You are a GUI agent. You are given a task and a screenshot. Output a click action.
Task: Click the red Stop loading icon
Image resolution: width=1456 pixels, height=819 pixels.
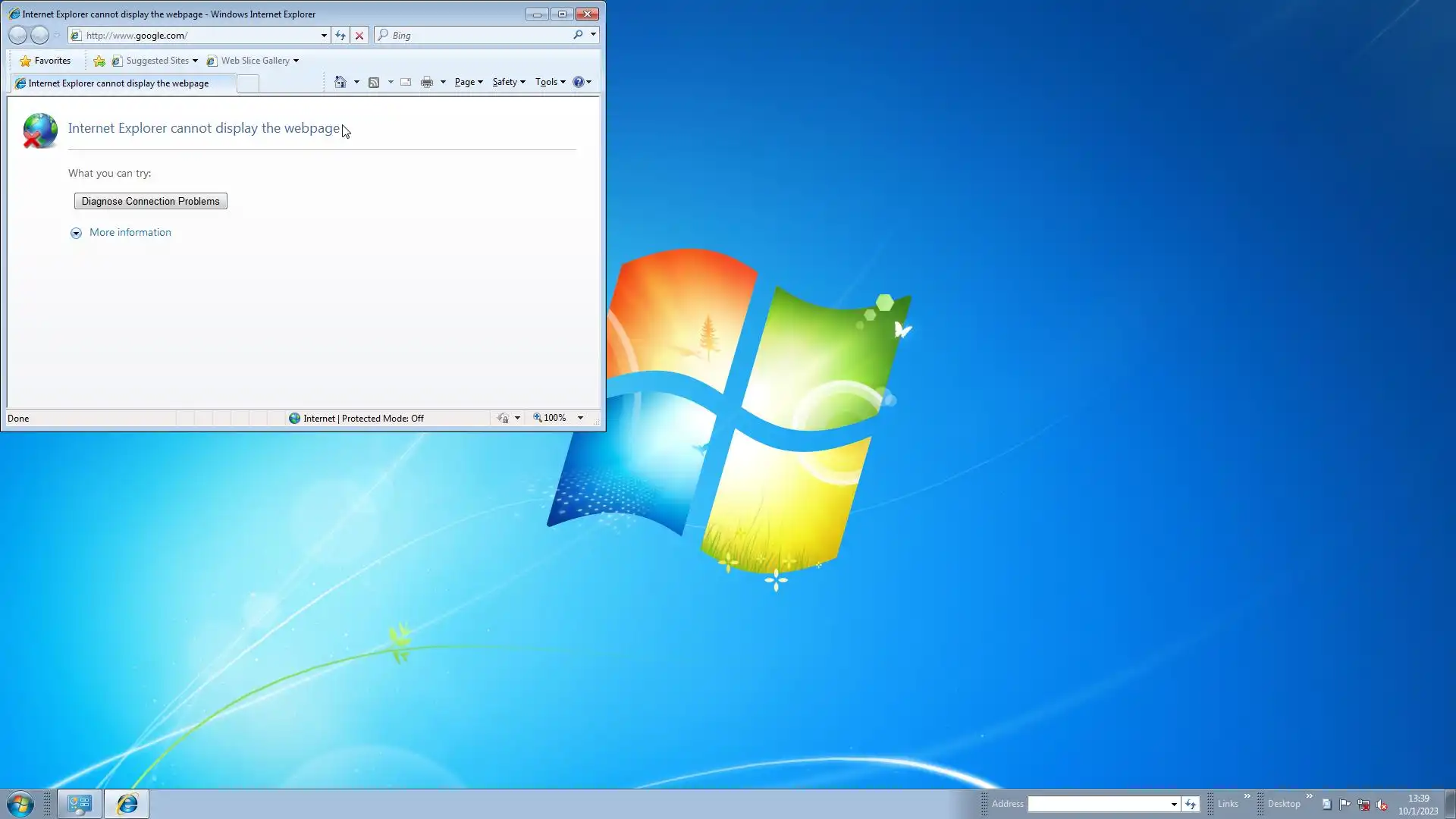[x=359, y=36]
